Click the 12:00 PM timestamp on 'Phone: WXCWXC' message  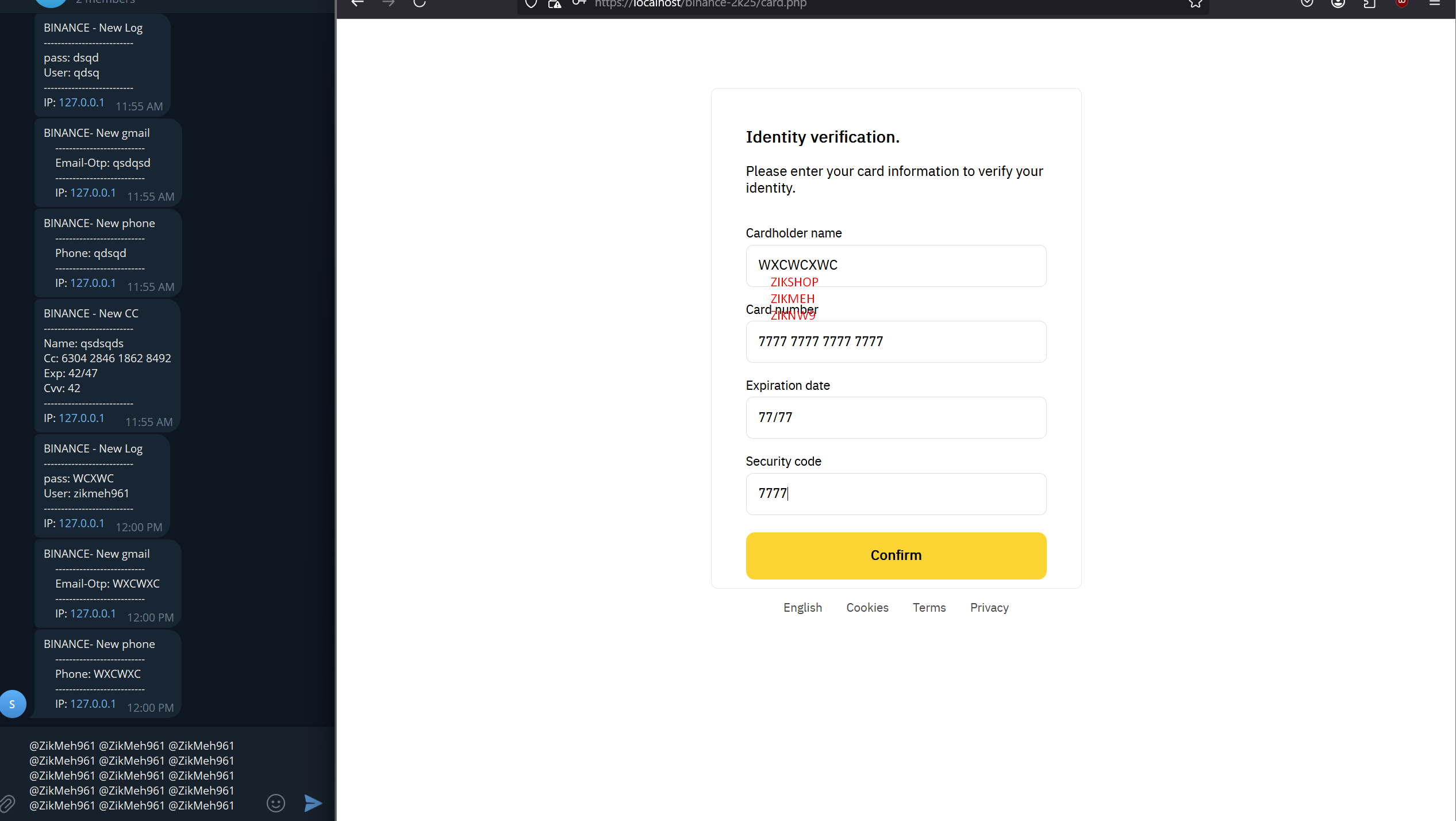coord(150,708)
